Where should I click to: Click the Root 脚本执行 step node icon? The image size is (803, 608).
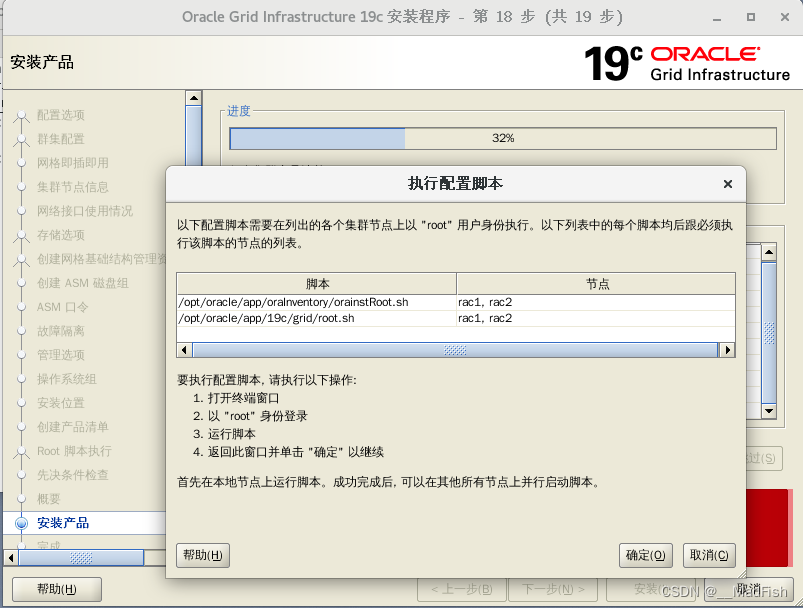(22, 451)
